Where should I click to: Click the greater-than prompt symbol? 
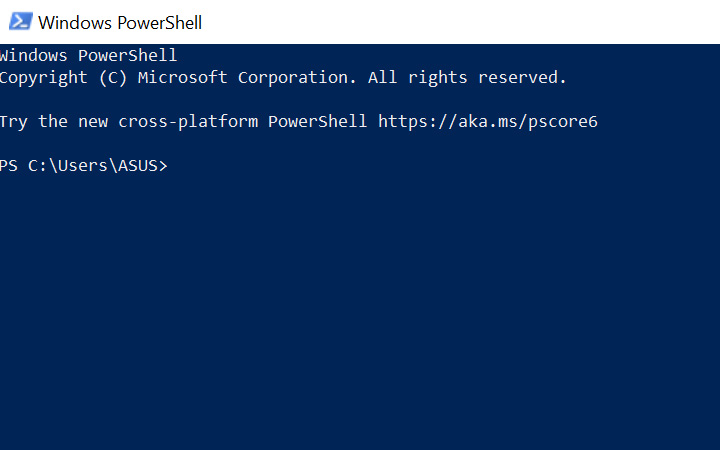(x=163, y=166)
